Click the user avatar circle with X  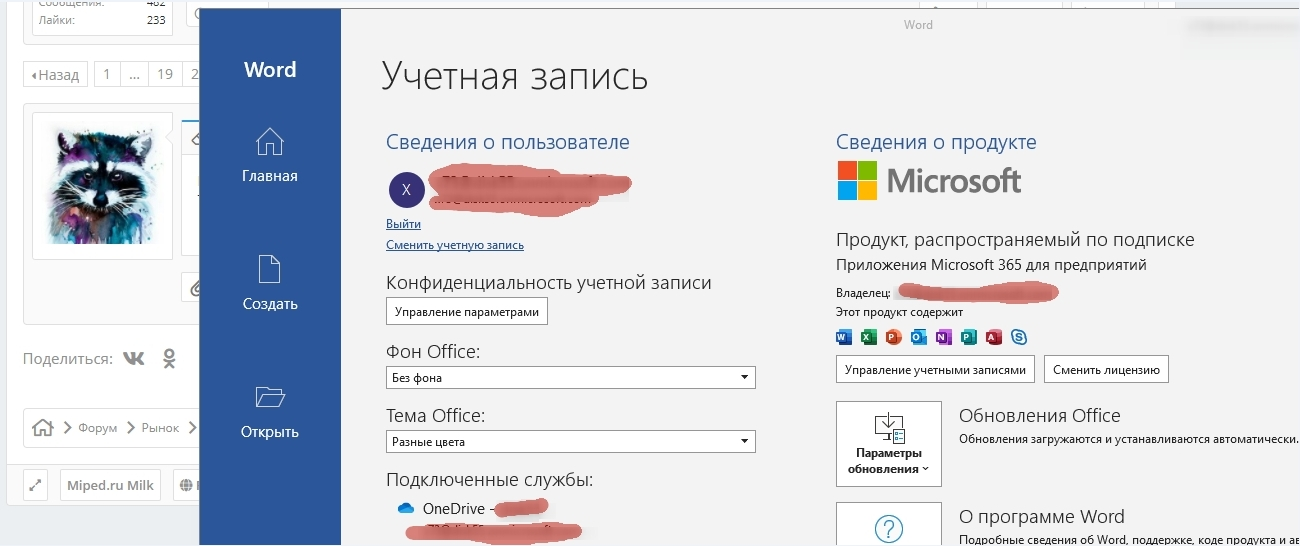(405, 188)
